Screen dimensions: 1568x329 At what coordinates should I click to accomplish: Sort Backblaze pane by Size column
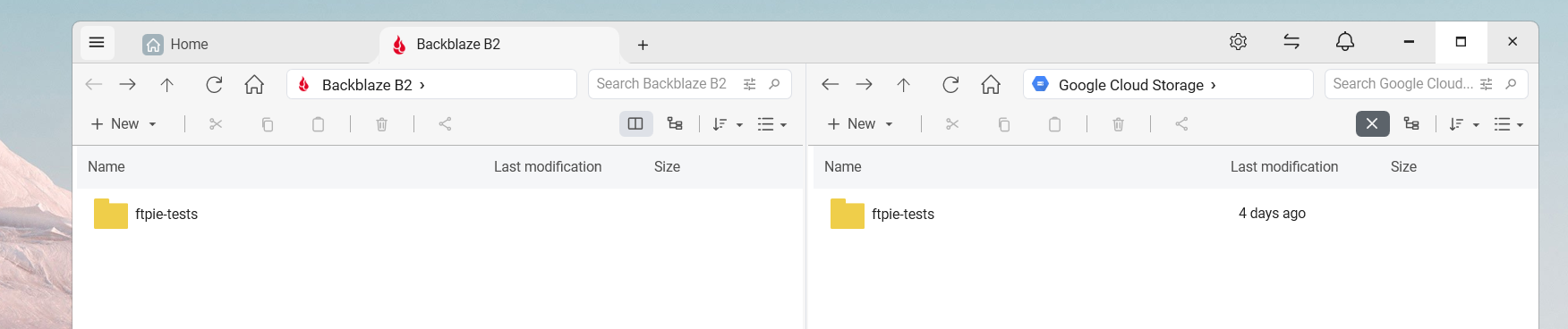click(x=667, y=167)
